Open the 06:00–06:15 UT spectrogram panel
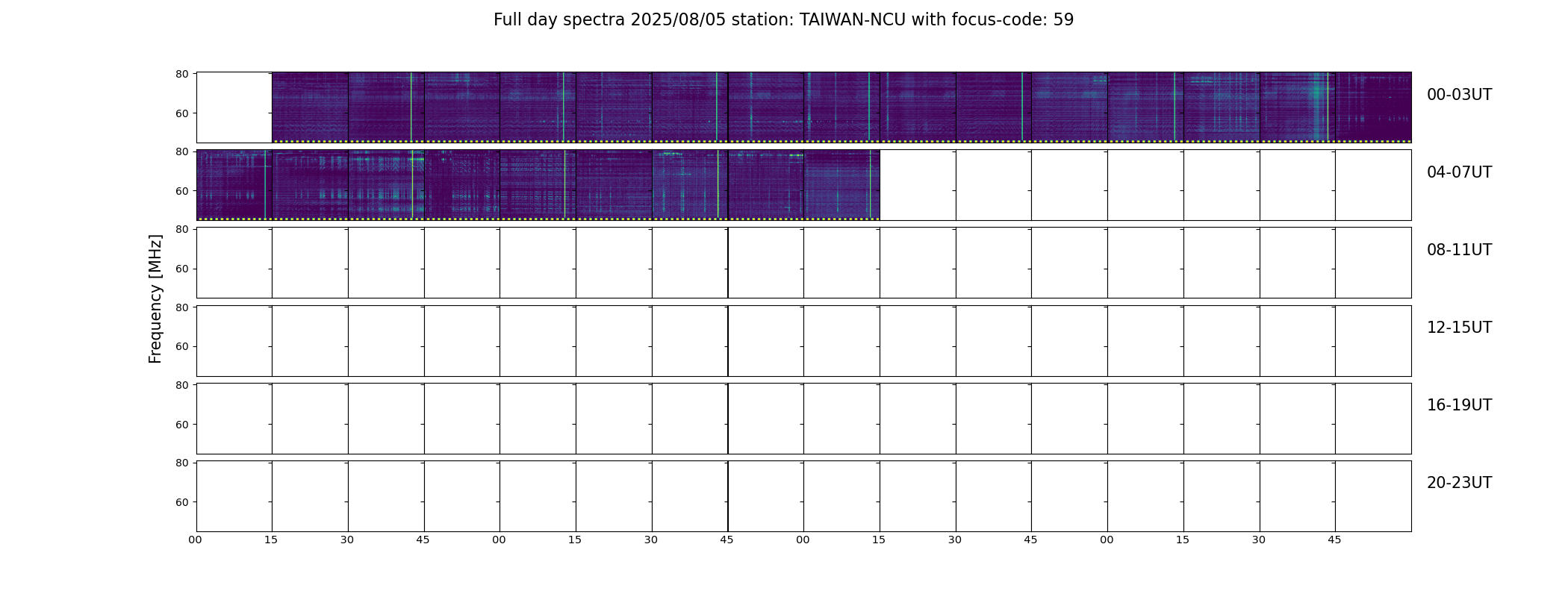 [841, 185]
